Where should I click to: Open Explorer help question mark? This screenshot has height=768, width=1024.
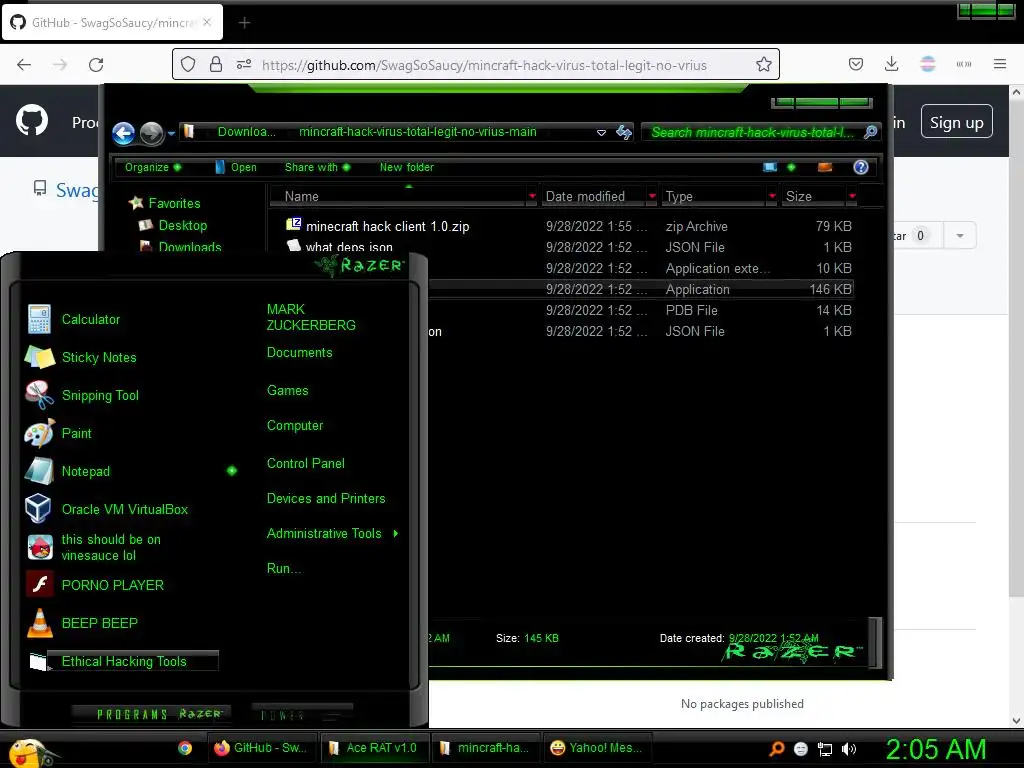pyautogui.click(x=861, y=167)
